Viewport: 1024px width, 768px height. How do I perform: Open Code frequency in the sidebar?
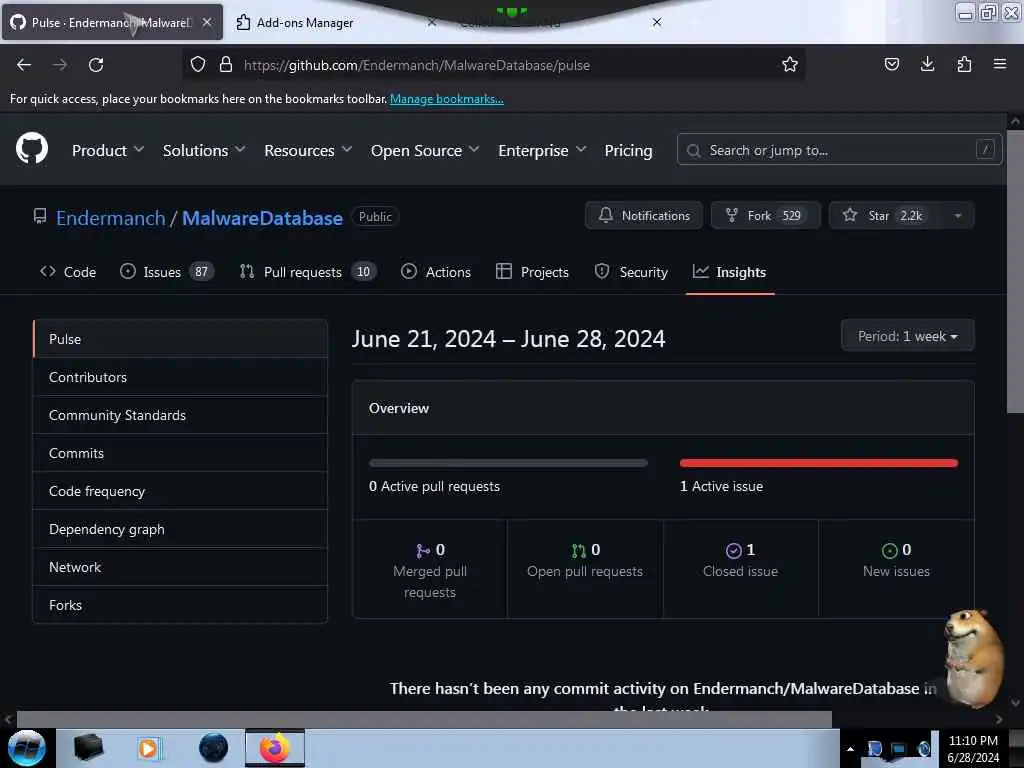pyautogui.click(x=180, y=490)
